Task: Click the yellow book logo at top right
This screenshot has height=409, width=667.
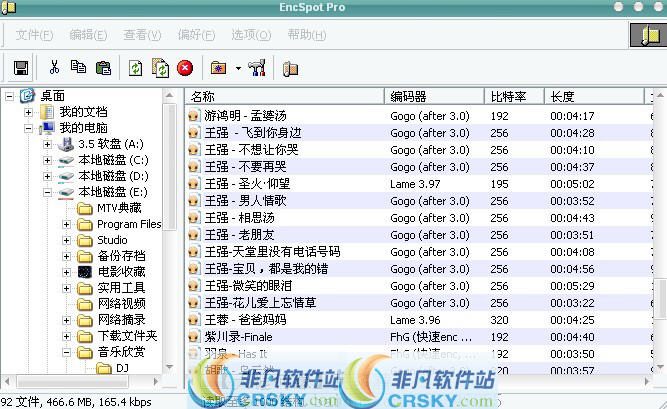Action: 650,35
